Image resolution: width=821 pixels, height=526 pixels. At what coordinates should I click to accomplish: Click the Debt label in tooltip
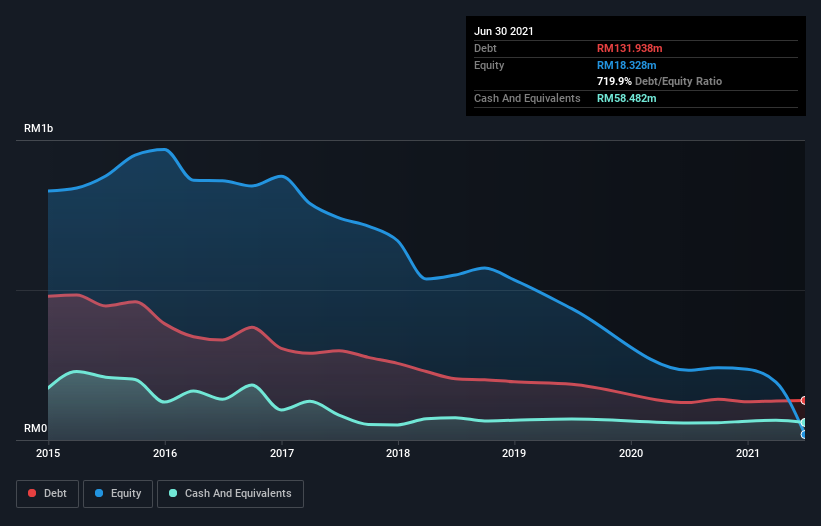(x=485, y=48)
